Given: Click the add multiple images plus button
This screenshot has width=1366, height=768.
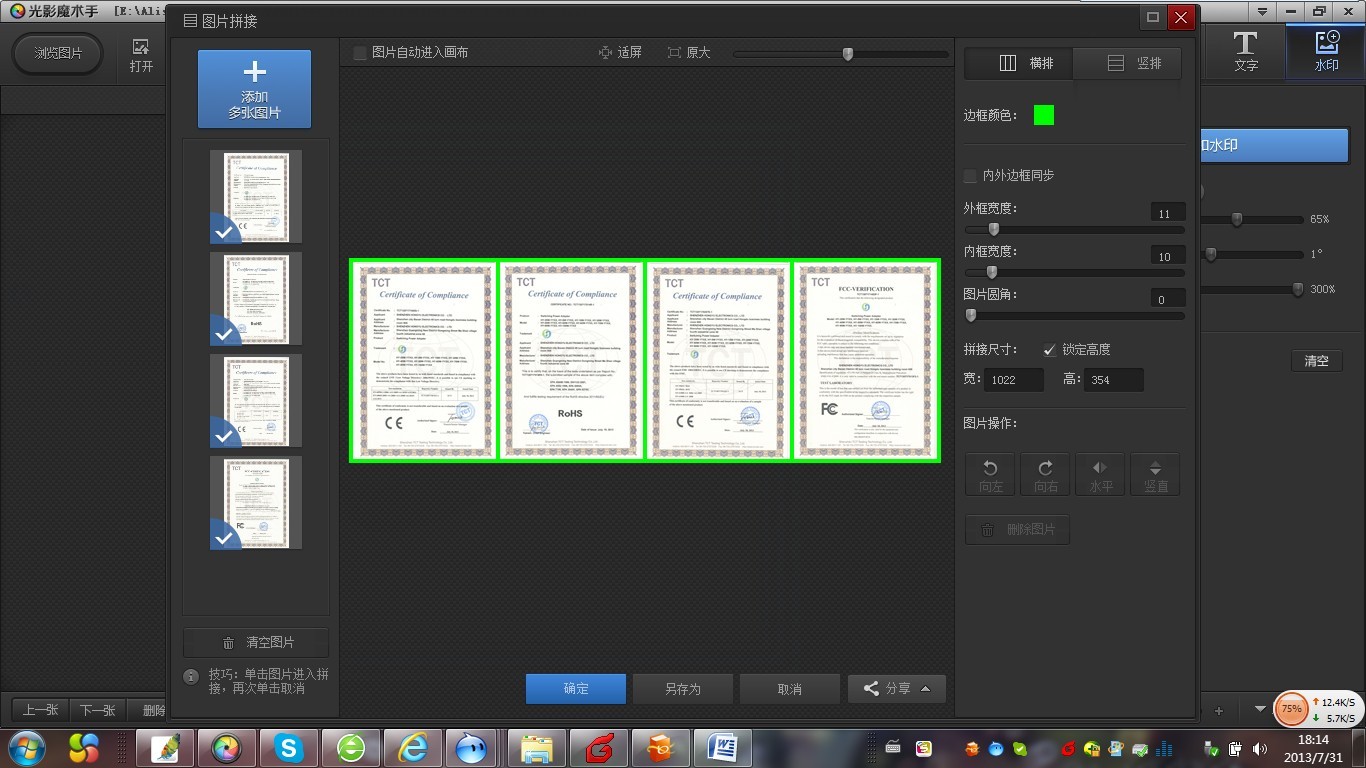Looking at the screenshot, I should click(x=254, y=89).
